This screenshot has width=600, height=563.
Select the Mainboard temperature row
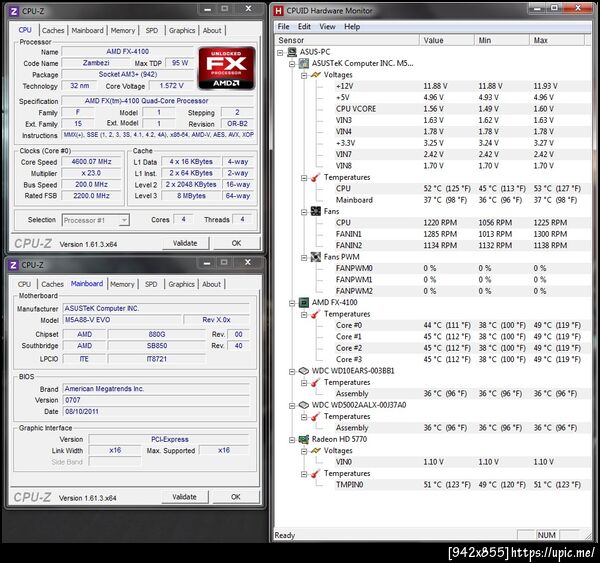462,200
